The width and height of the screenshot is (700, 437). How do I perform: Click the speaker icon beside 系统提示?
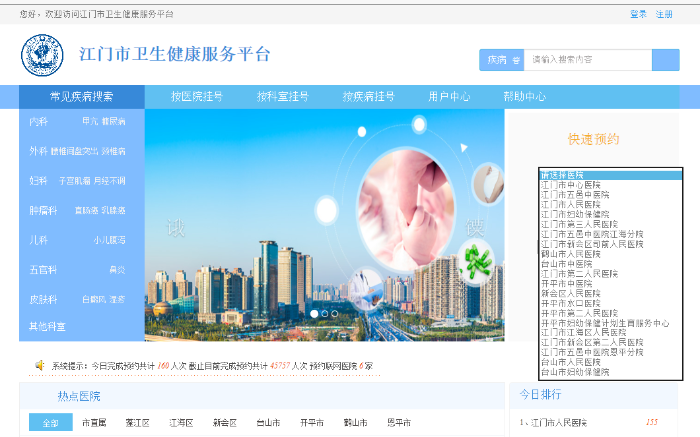pyautogui.click(x=40, y=365)
